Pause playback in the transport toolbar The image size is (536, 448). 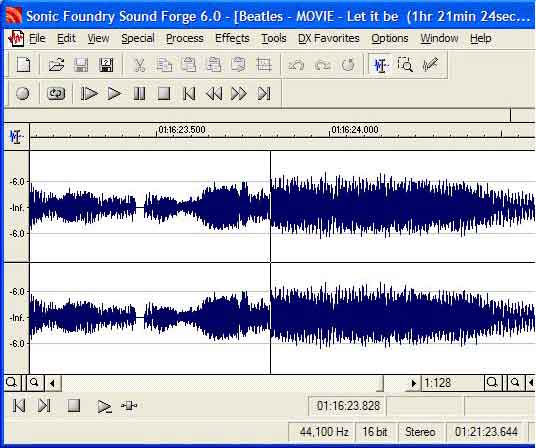139,93
